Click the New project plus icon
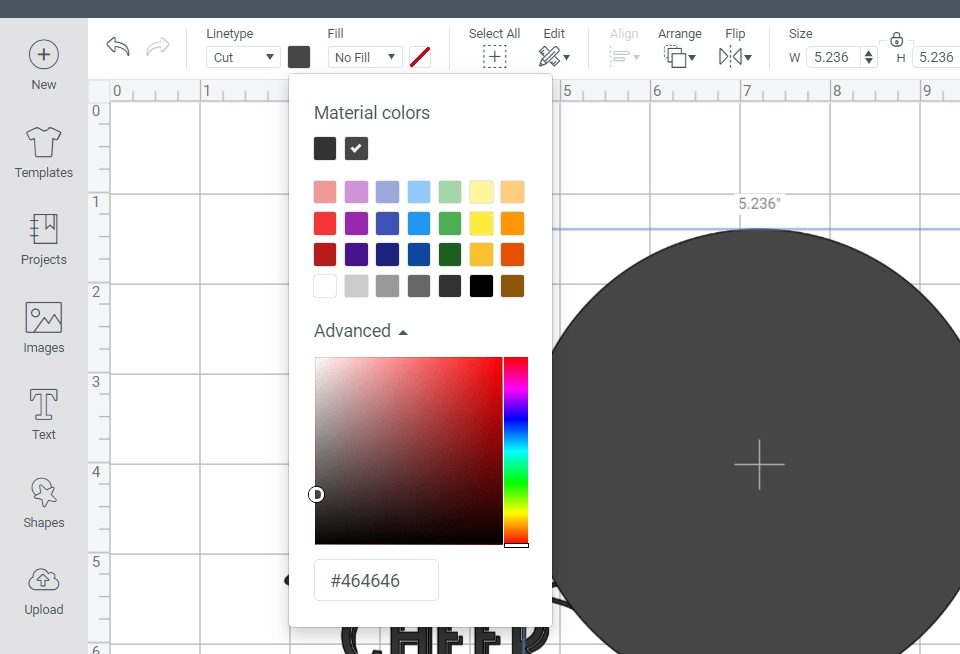This screenshot has height=654, width=960. 43,54
